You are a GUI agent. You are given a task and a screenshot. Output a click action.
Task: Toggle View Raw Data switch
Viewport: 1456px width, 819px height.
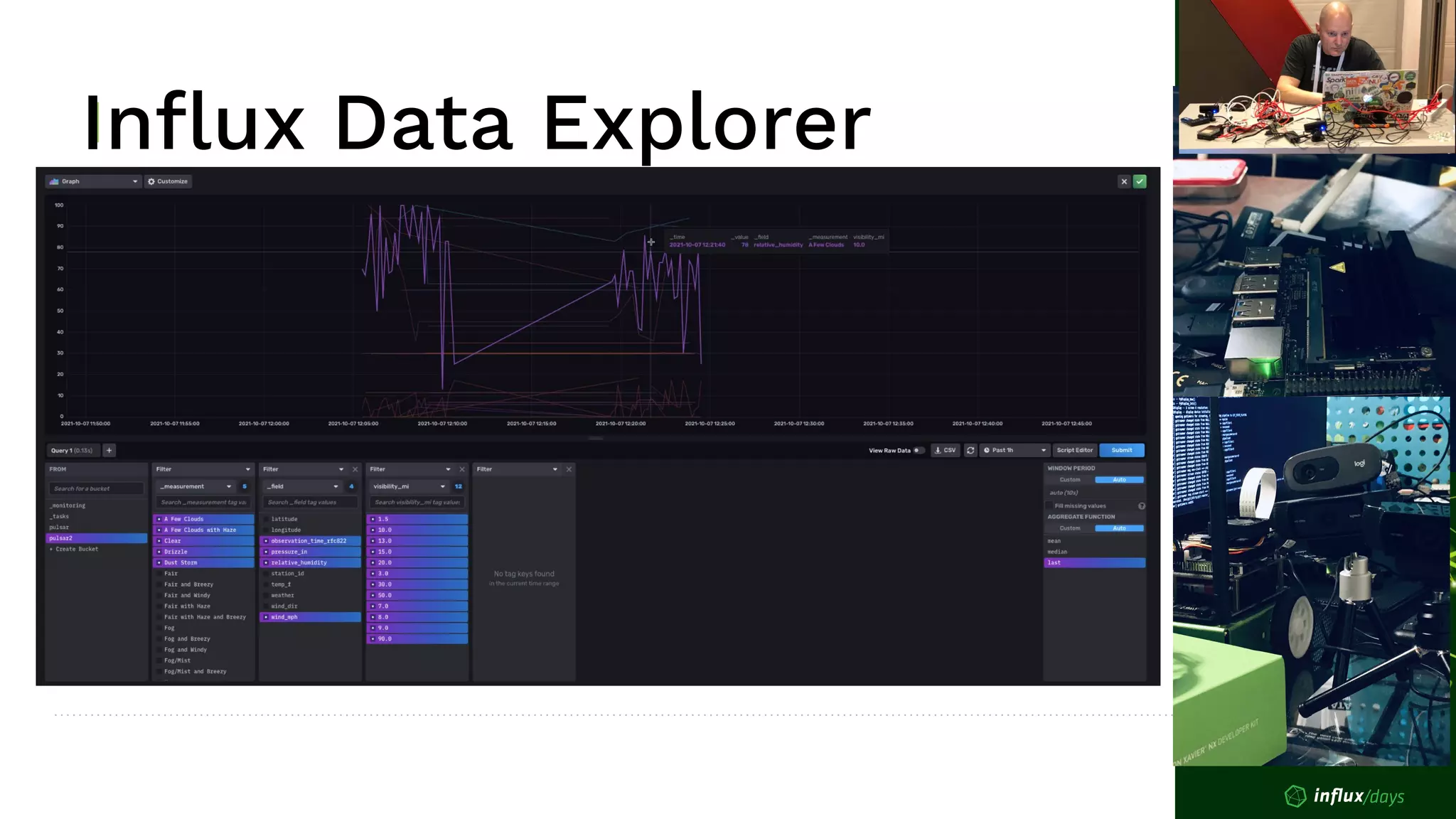point(919,450)
